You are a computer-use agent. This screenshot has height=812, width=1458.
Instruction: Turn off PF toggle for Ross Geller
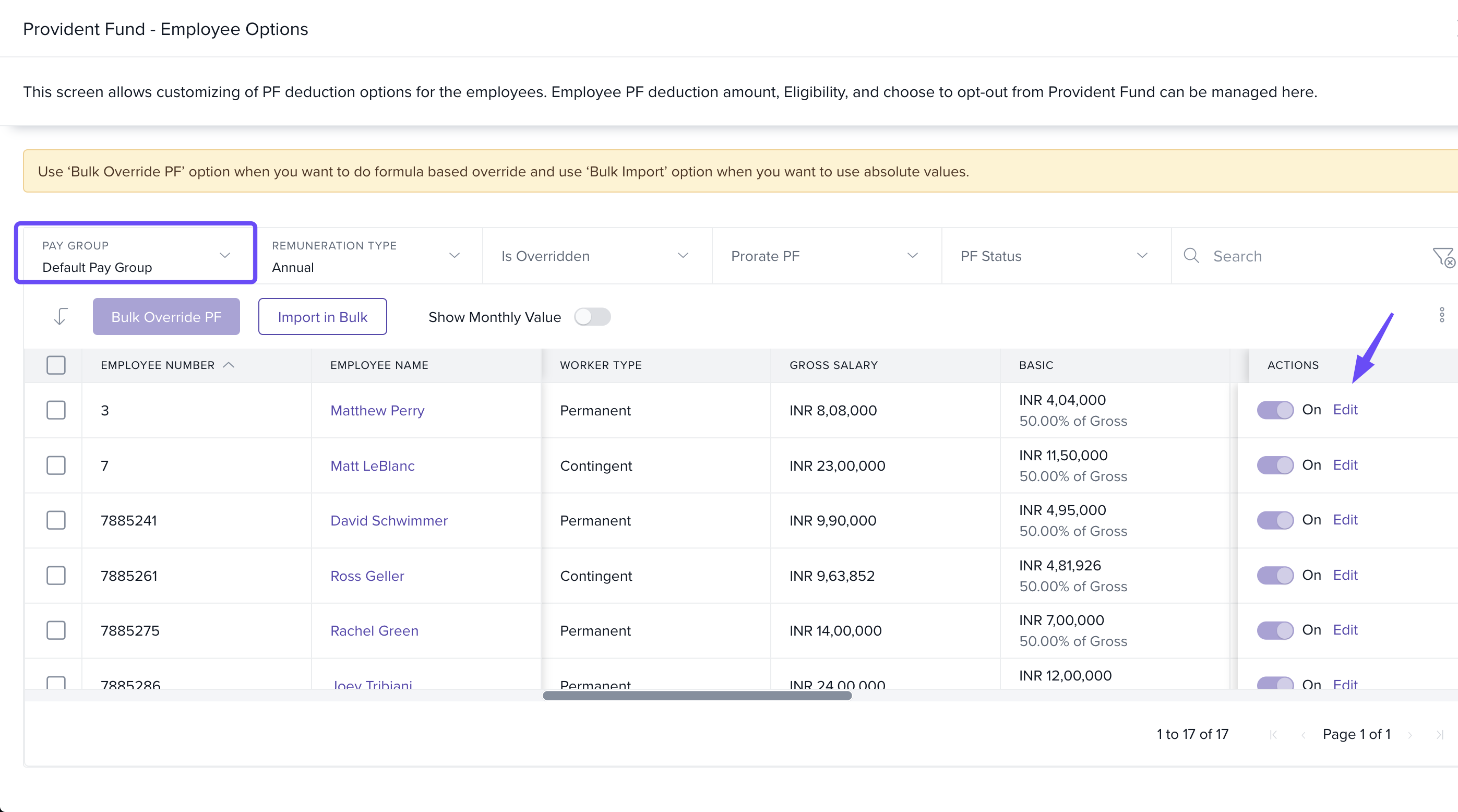(x=1275, y=576)
